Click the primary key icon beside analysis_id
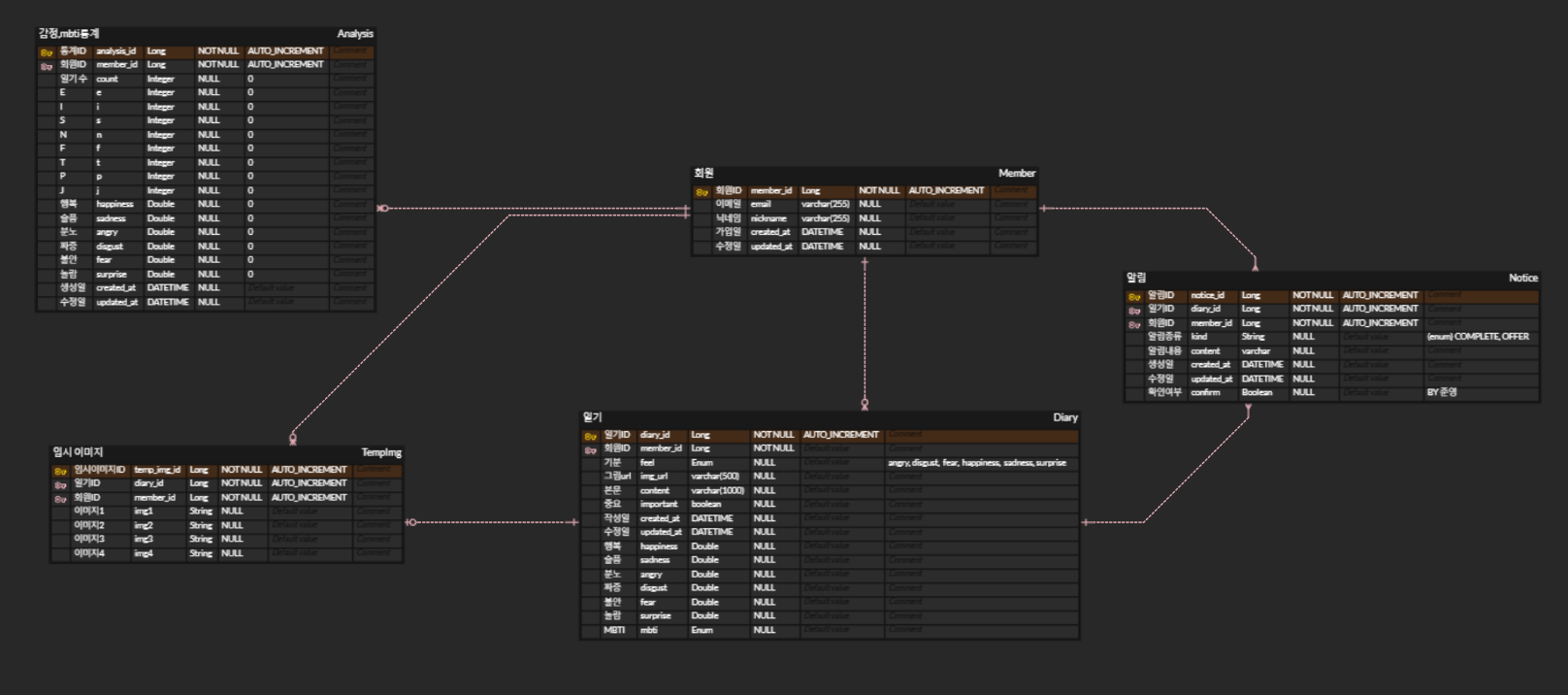The image size is (1568, 695). coord(47,51)
